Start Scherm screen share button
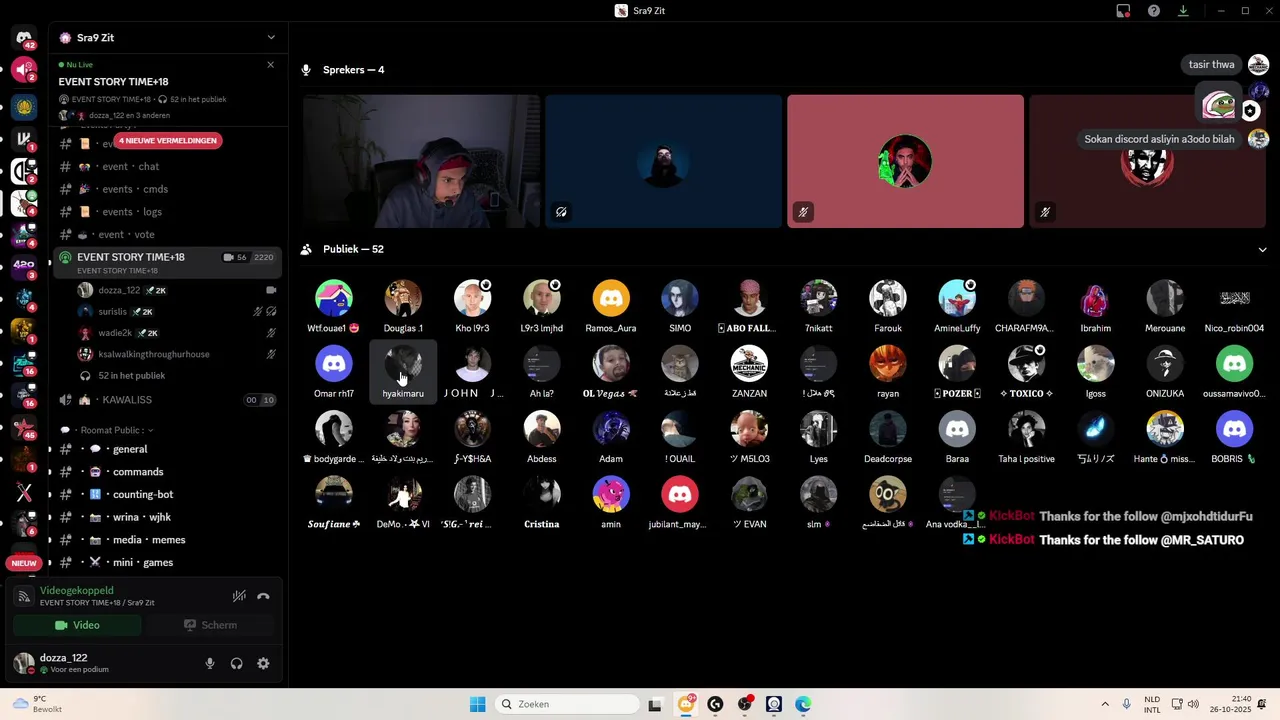This screenshot has width=1280, height=720. pos(210,625)
